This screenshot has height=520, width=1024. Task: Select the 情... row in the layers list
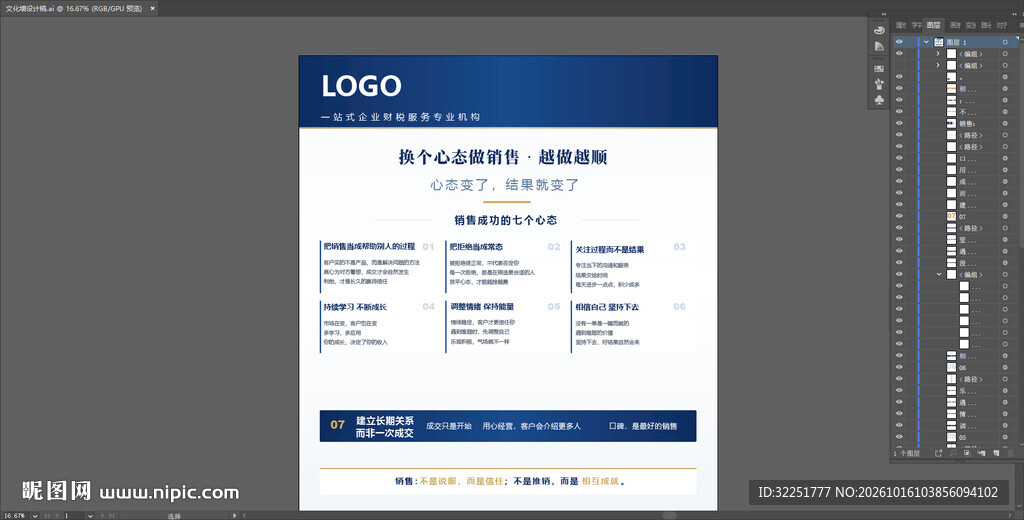pos(955,414)
